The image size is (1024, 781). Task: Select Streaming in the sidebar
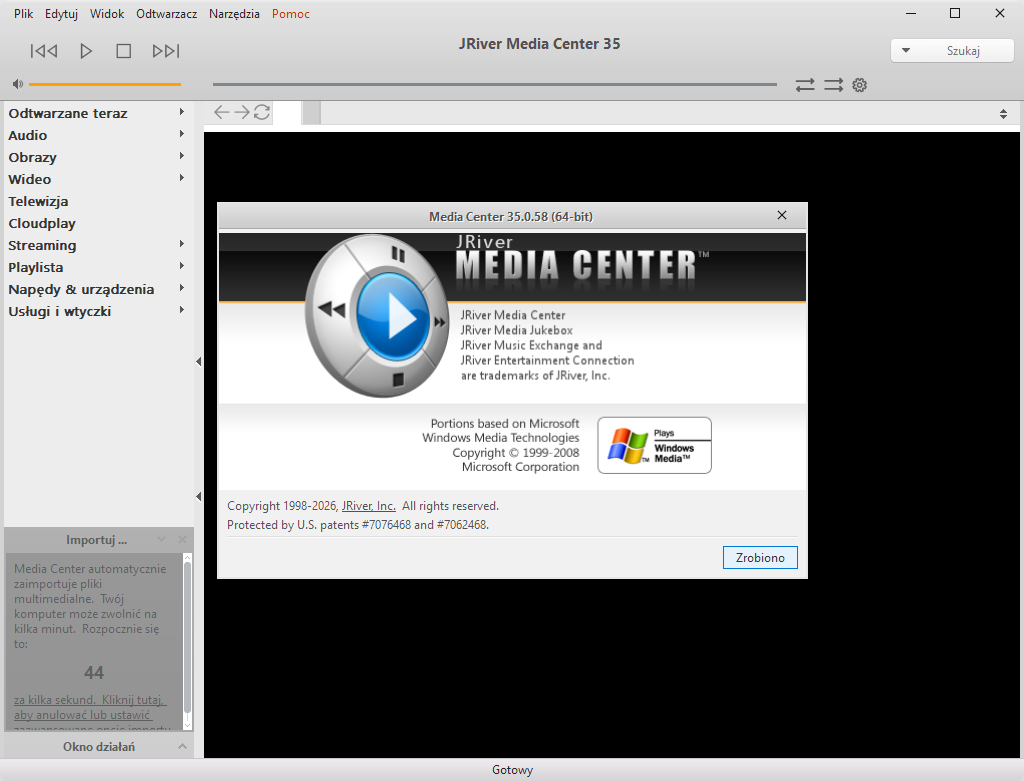pyautogui.click(x=42, y=246)
